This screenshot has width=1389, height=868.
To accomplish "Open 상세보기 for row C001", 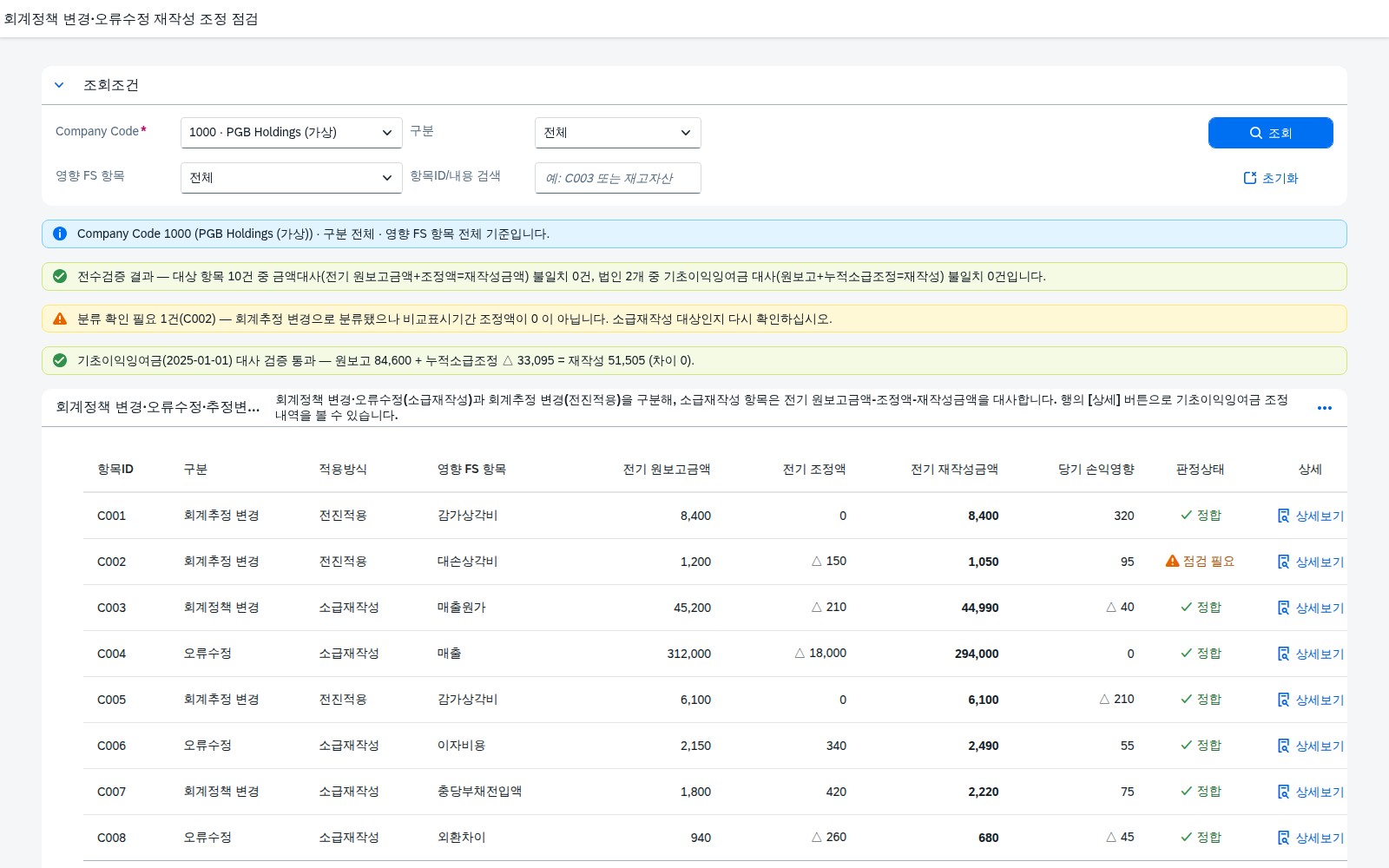I will point(1311,516).
